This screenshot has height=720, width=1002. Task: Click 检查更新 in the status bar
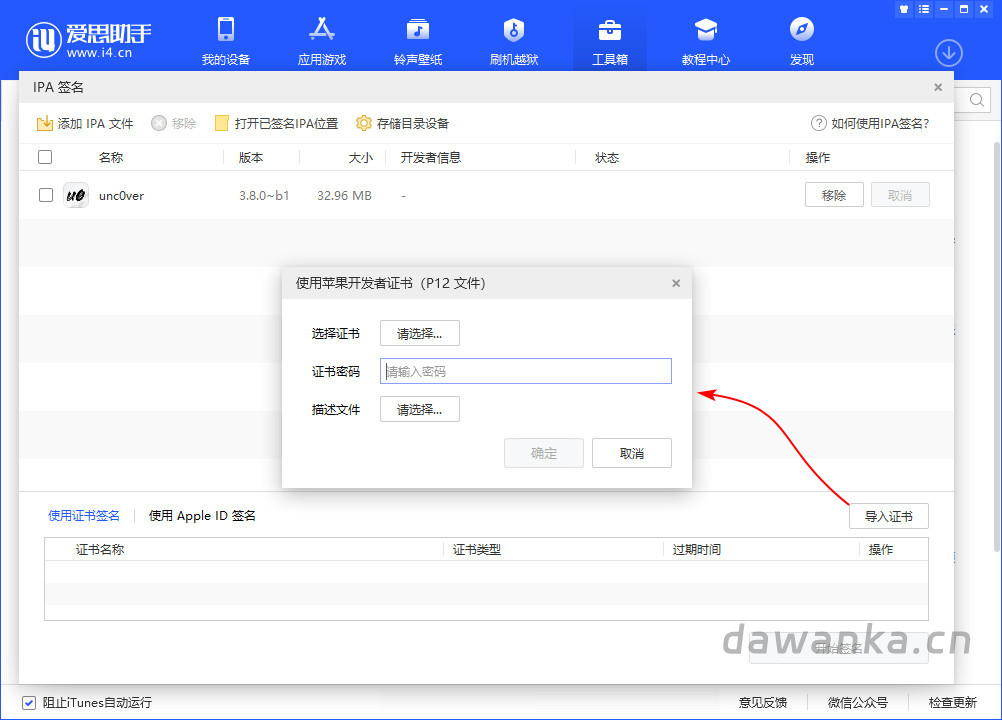(x=952, y=703)
